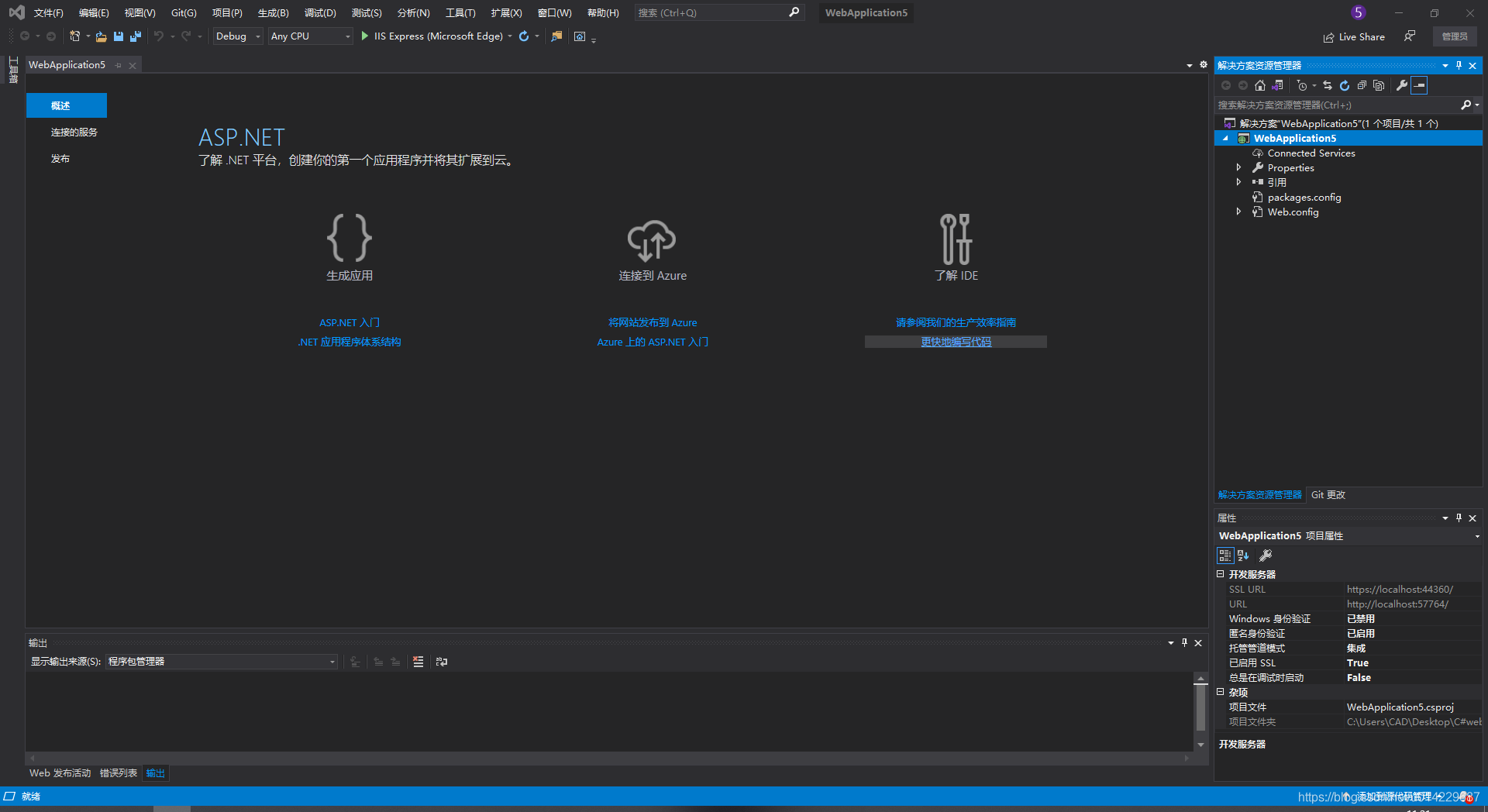
Task: Click Properties wrench in Solution Explorer toolbar
Action: pyautogui.click(x=1402, y=85)
